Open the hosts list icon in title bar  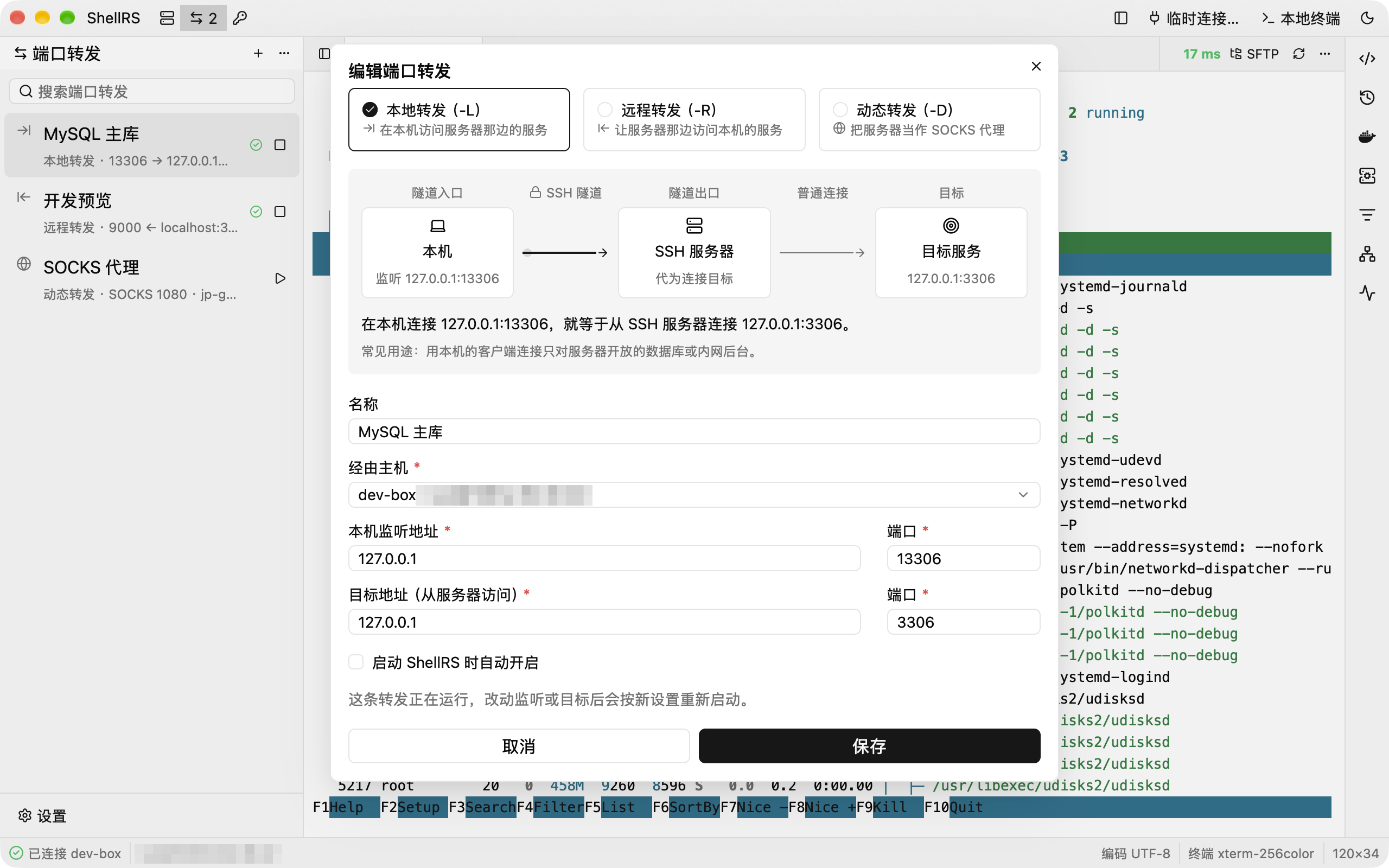point(167,18)
